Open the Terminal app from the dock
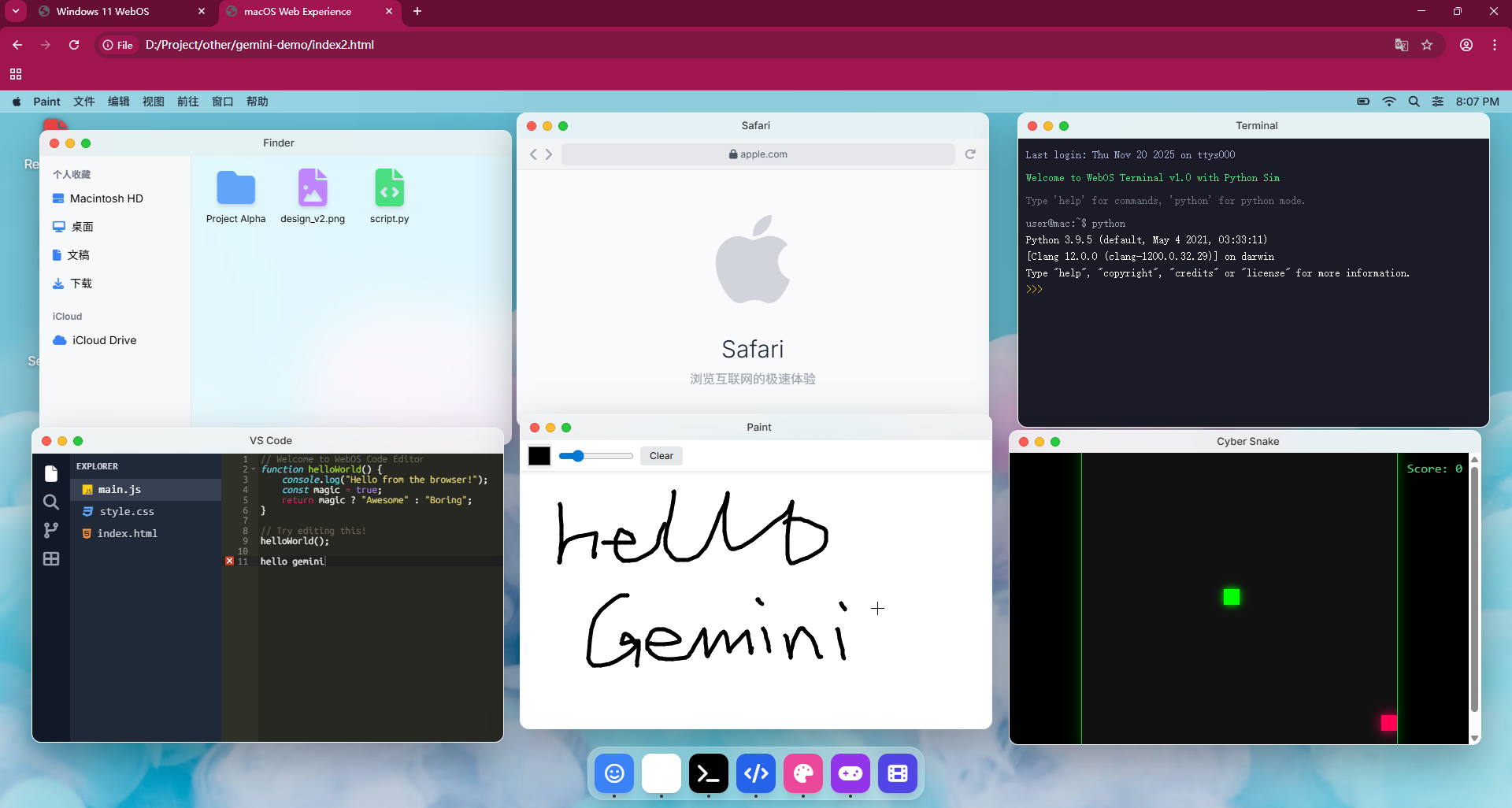This screenshot has width=1512, height=808. click(x=708, y=773)
